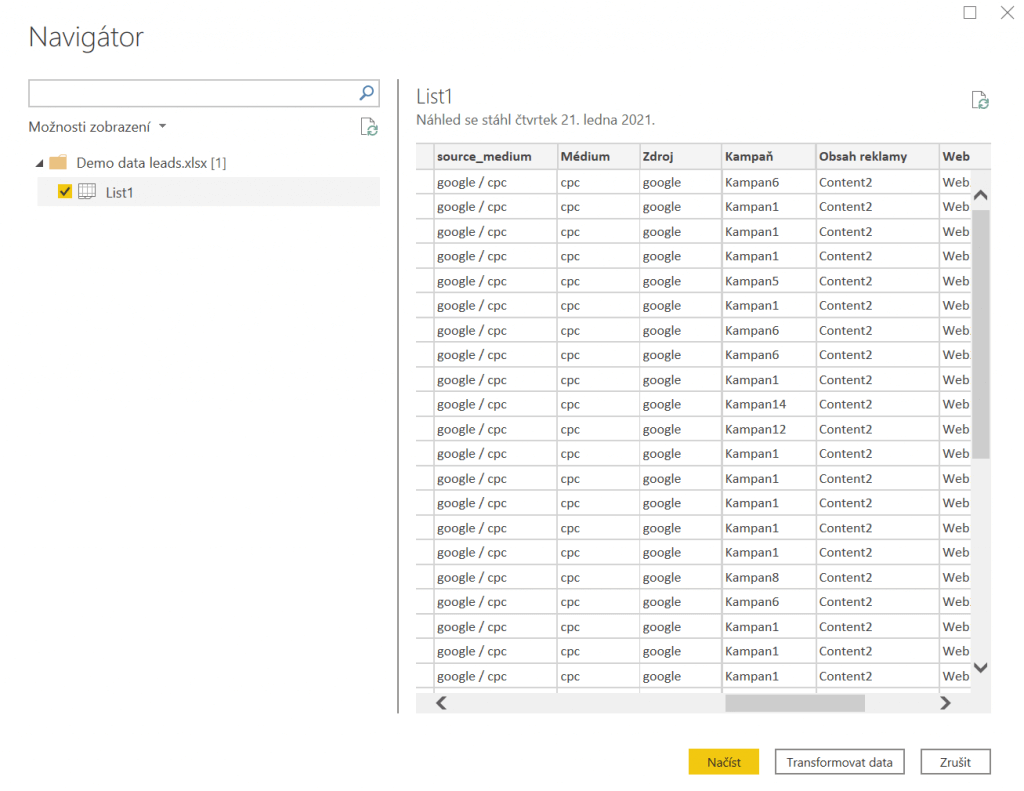This screenshot has height=791, width=1024.
Task: Click the Načíst button
Action: (723, 762)
